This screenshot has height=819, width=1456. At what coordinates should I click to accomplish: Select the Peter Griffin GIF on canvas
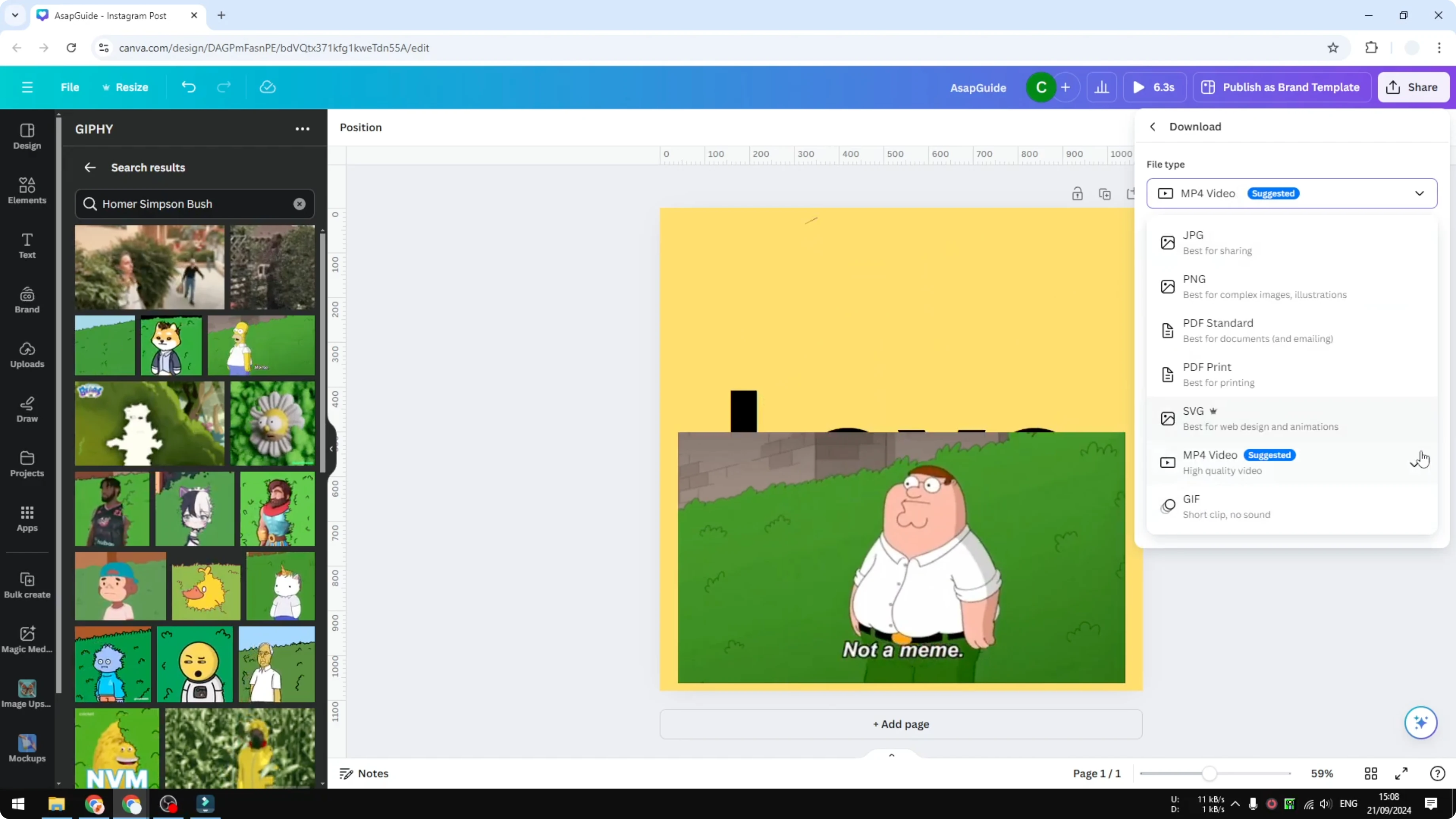901,557
